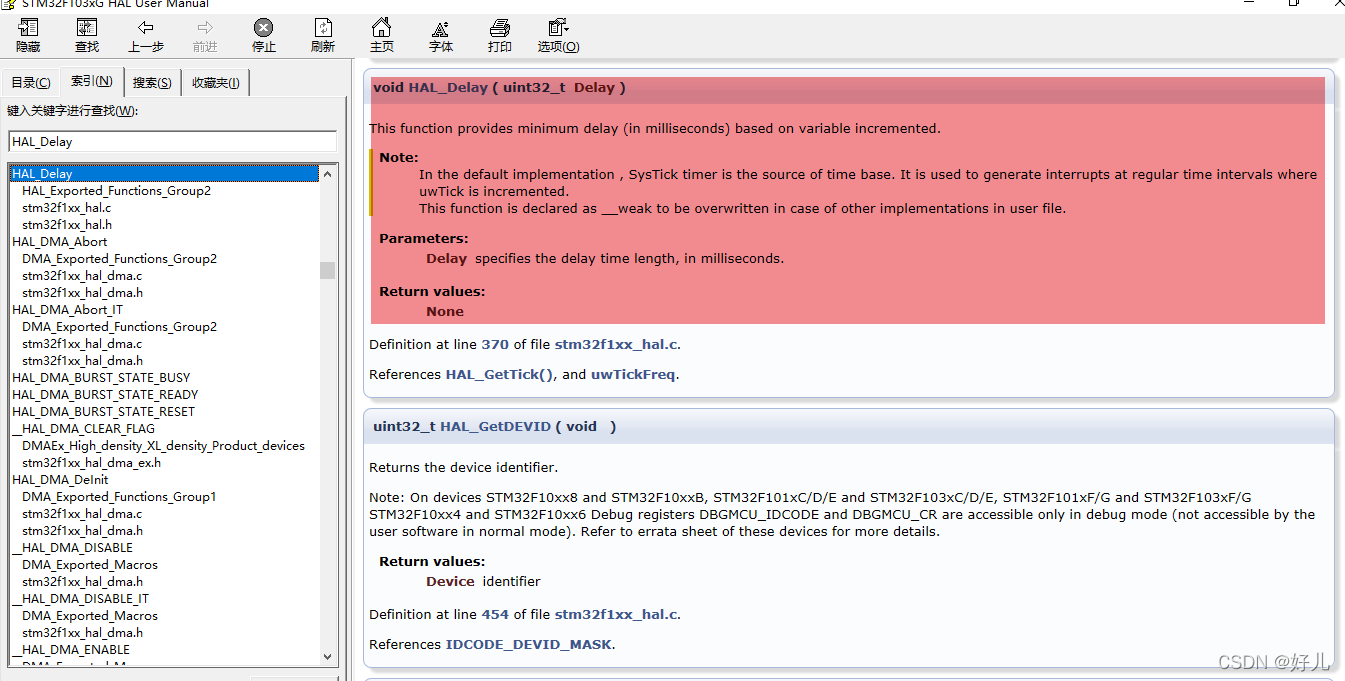Select stm32f1xx_hal.c index entry
This screenshot has height=681, width=1345.
(x=66, y=207)
